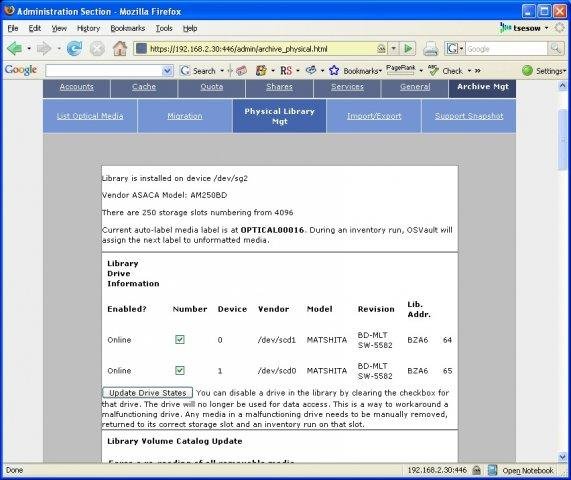Click the page scrollbar up arrow
571x480 pixels.
pos(562,86)
